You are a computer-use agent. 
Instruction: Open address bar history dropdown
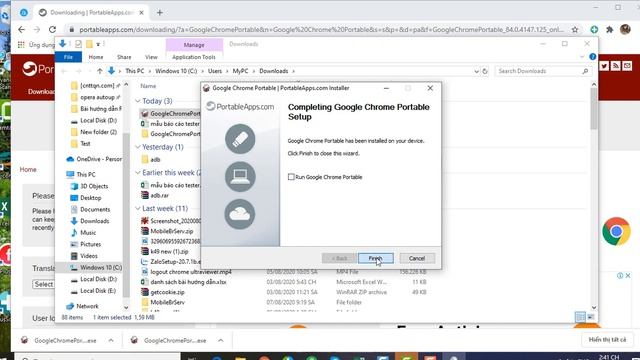pyautogui.click(x=476, y=71)
